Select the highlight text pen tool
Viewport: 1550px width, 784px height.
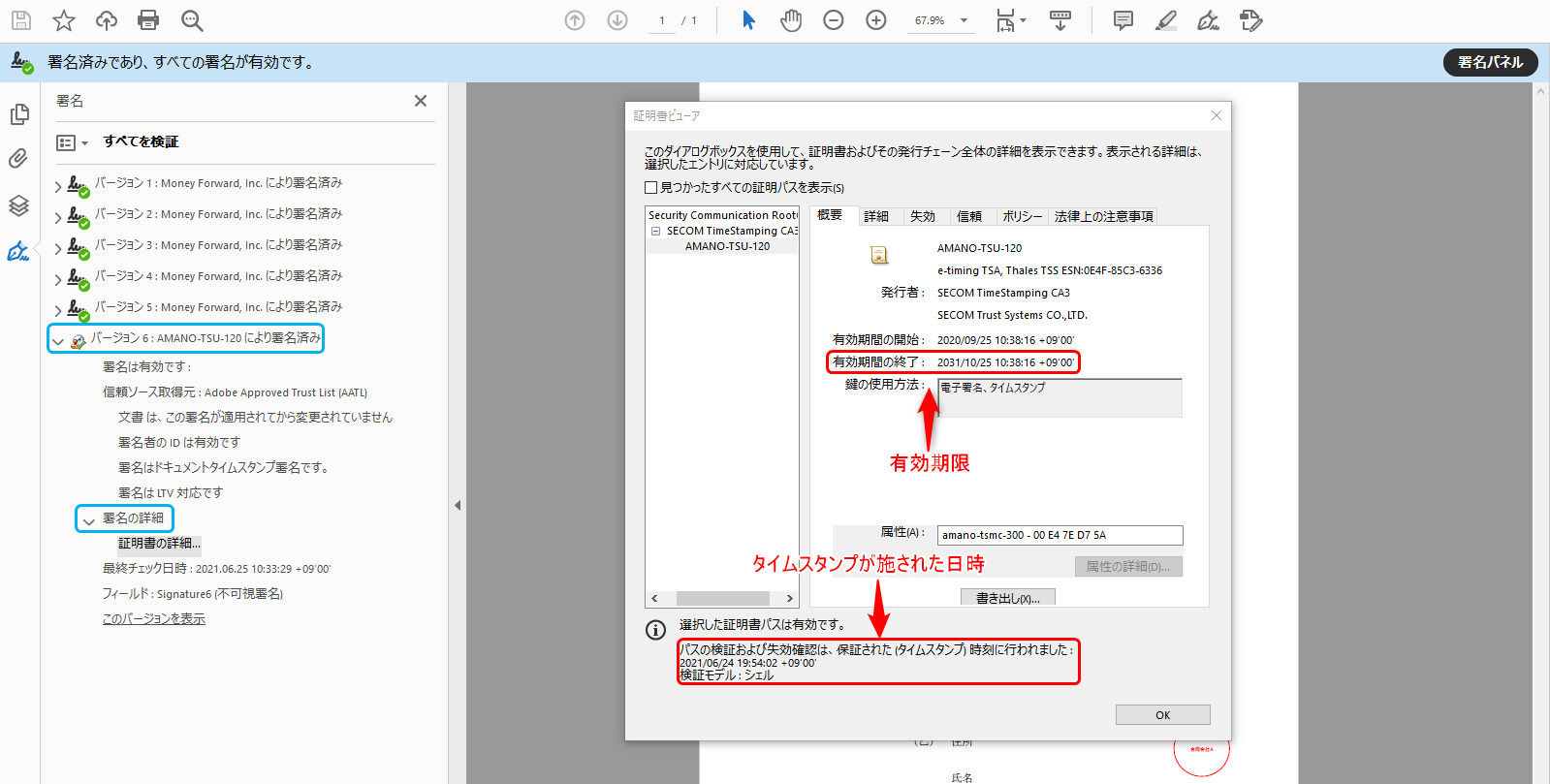pos(1166,20)
